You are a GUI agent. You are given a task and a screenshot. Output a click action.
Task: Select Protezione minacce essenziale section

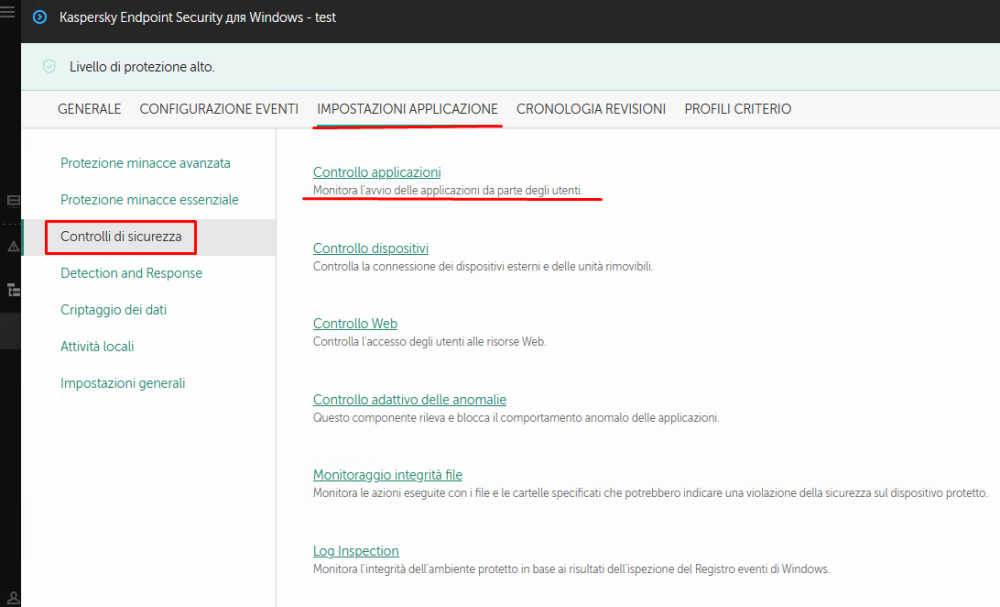(x=149, y=200)
